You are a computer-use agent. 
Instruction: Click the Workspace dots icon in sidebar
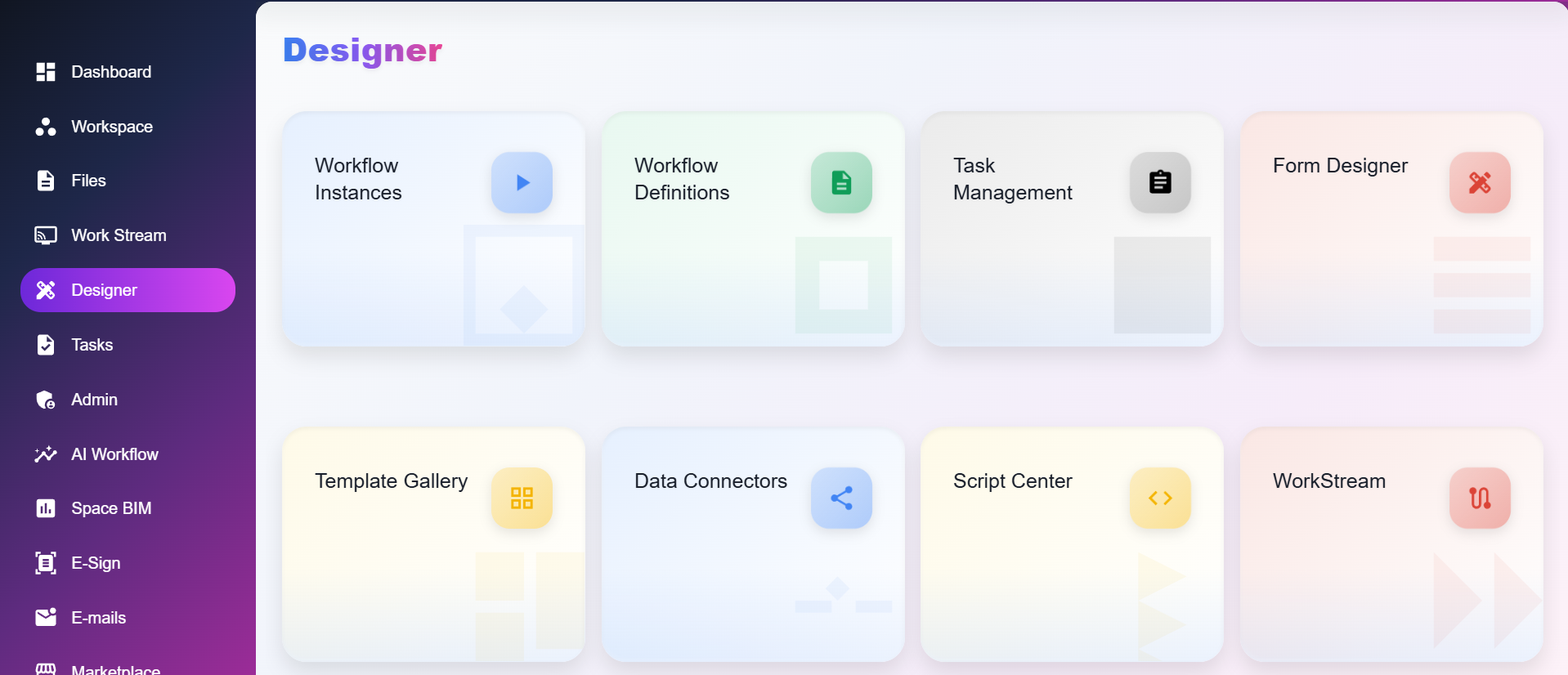pos(46,127)
